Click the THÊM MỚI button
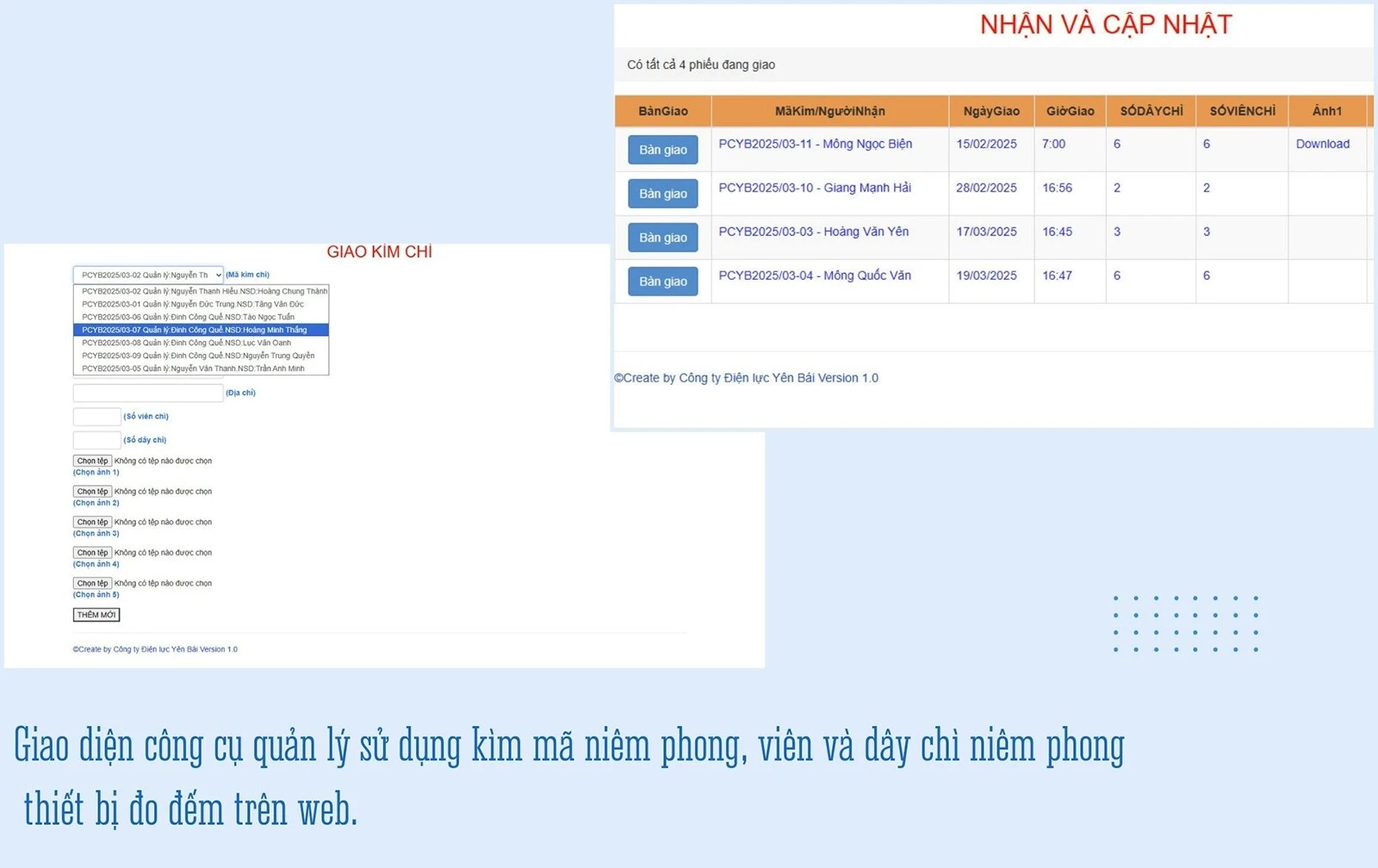1378x868 pixels. tap(96, 615)
